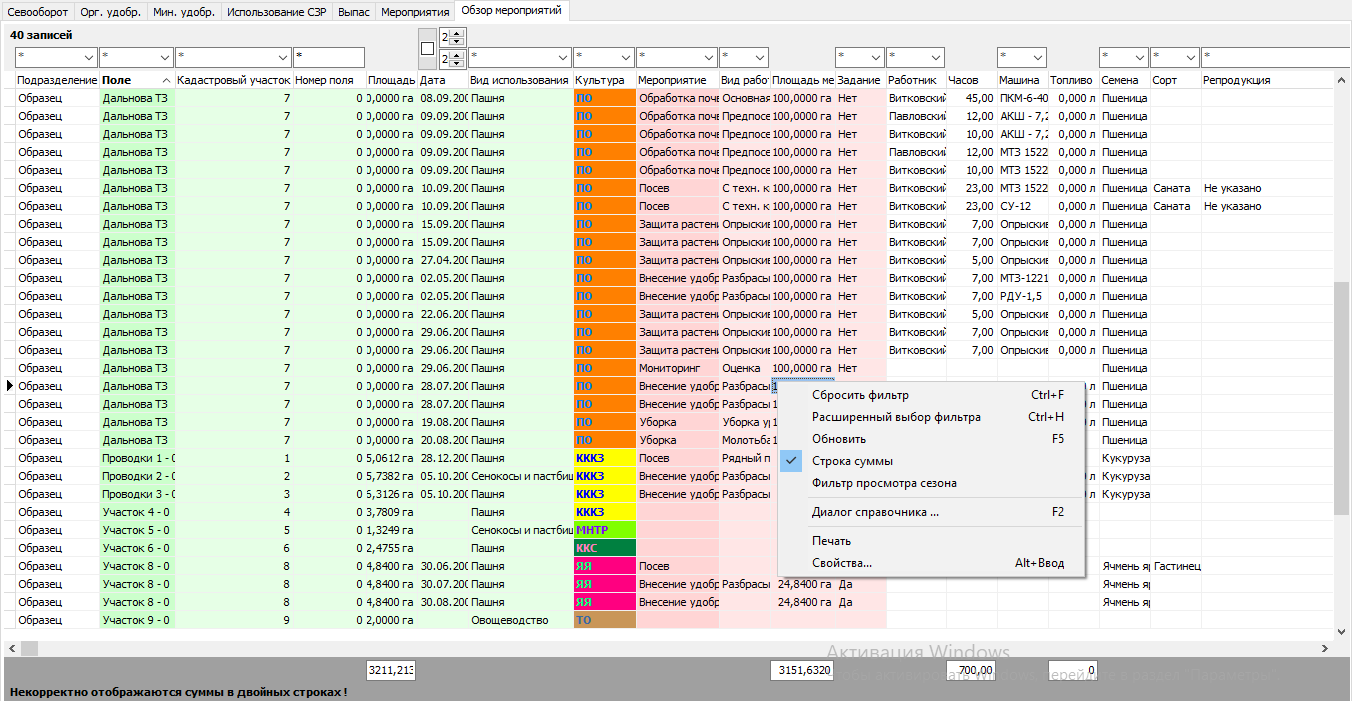Open Фильтр просмотра сезона from the menu

click(x=931, y=483)
